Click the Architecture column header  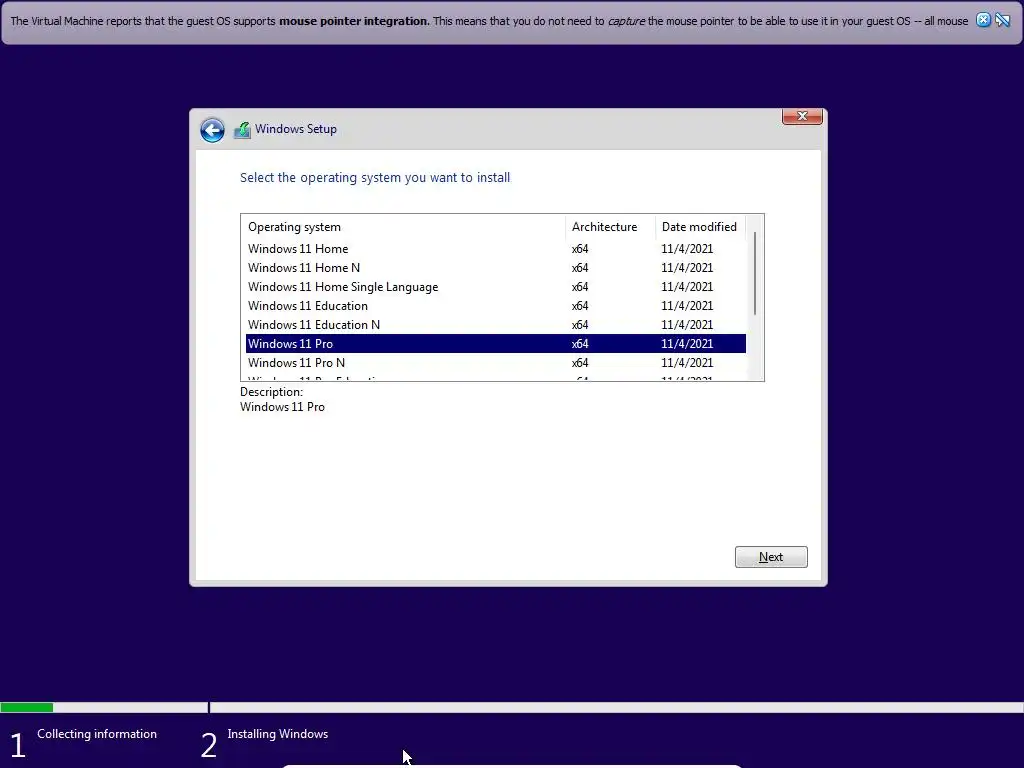[610, 227]
